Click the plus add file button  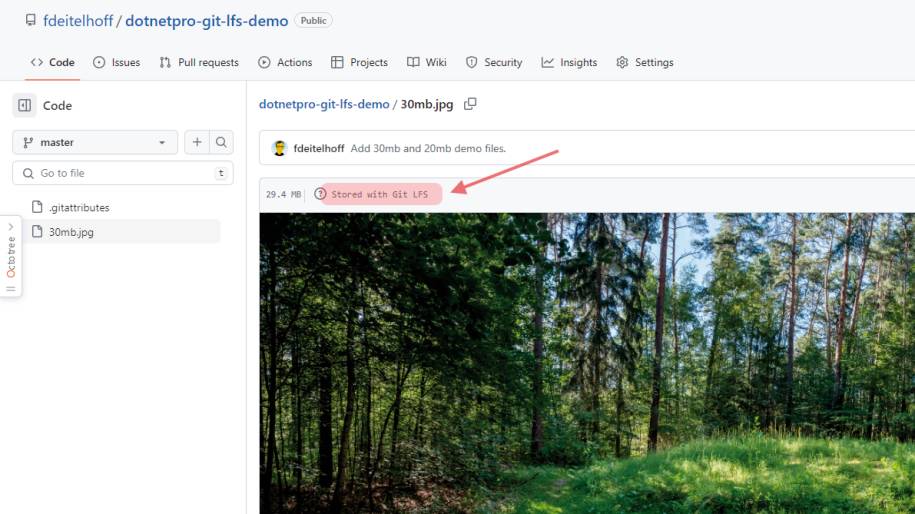pos(197,142)
